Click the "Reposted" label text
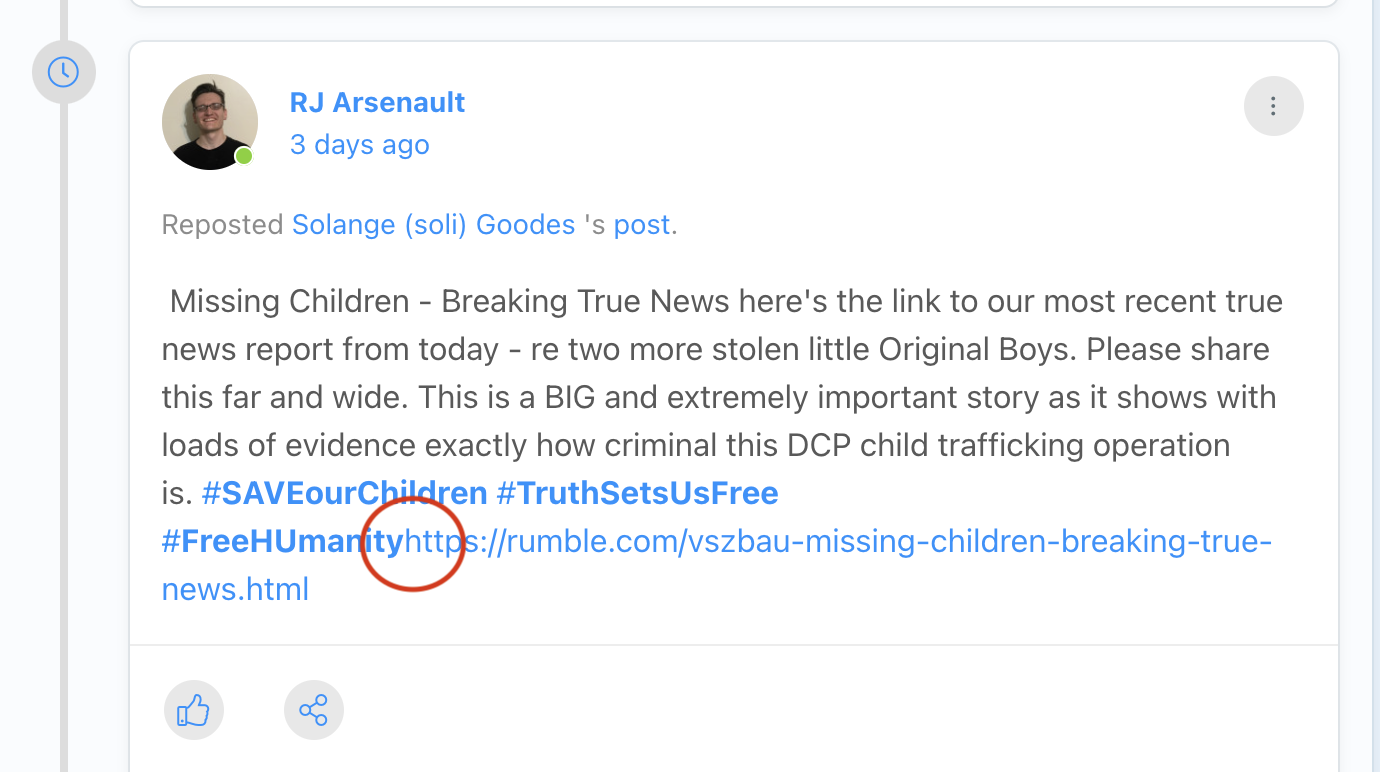The height and width of the screenshot is (772, 1380). tap(222, 225)
